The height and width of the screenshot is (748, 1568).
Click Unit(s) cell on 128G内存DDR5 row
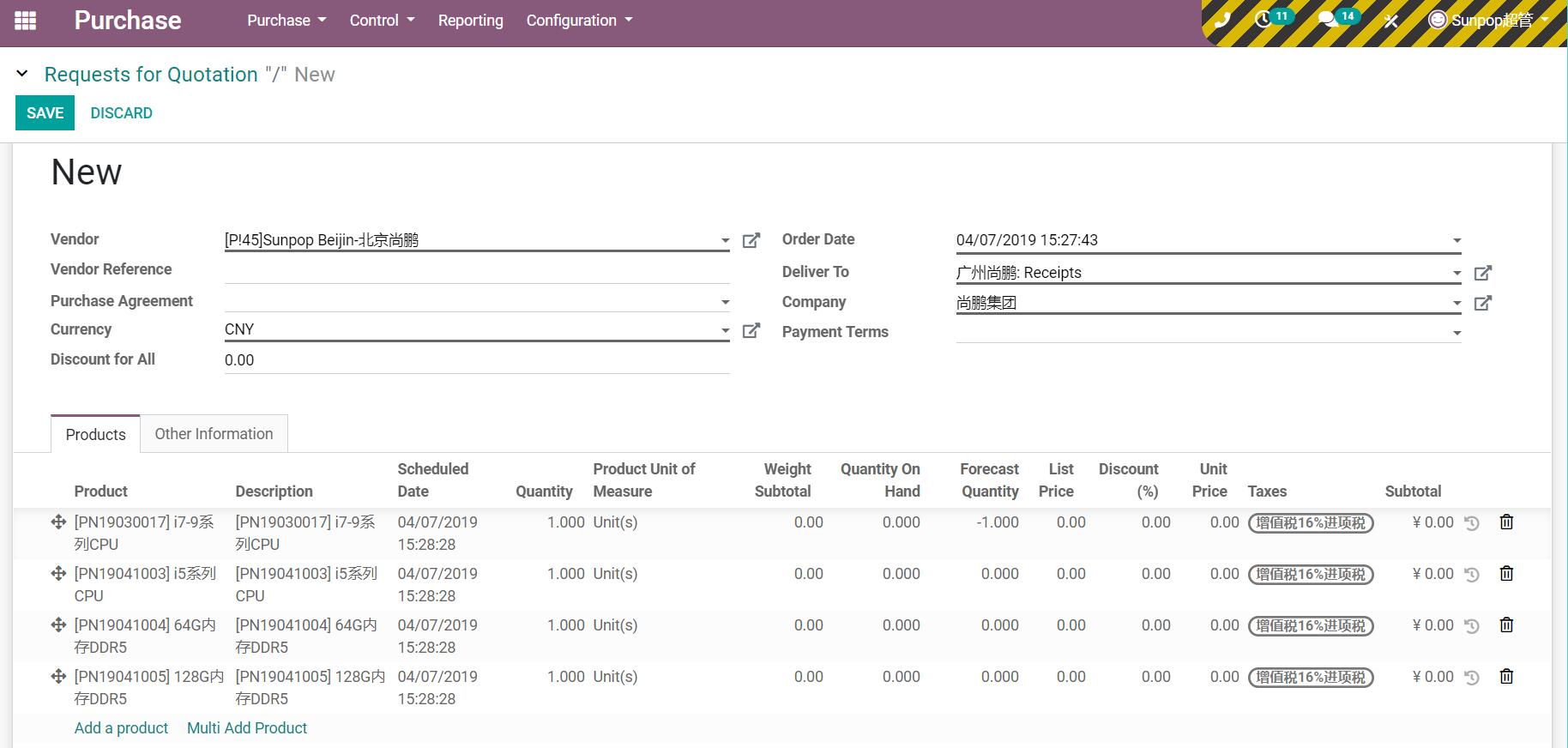[x=615, y=677]
